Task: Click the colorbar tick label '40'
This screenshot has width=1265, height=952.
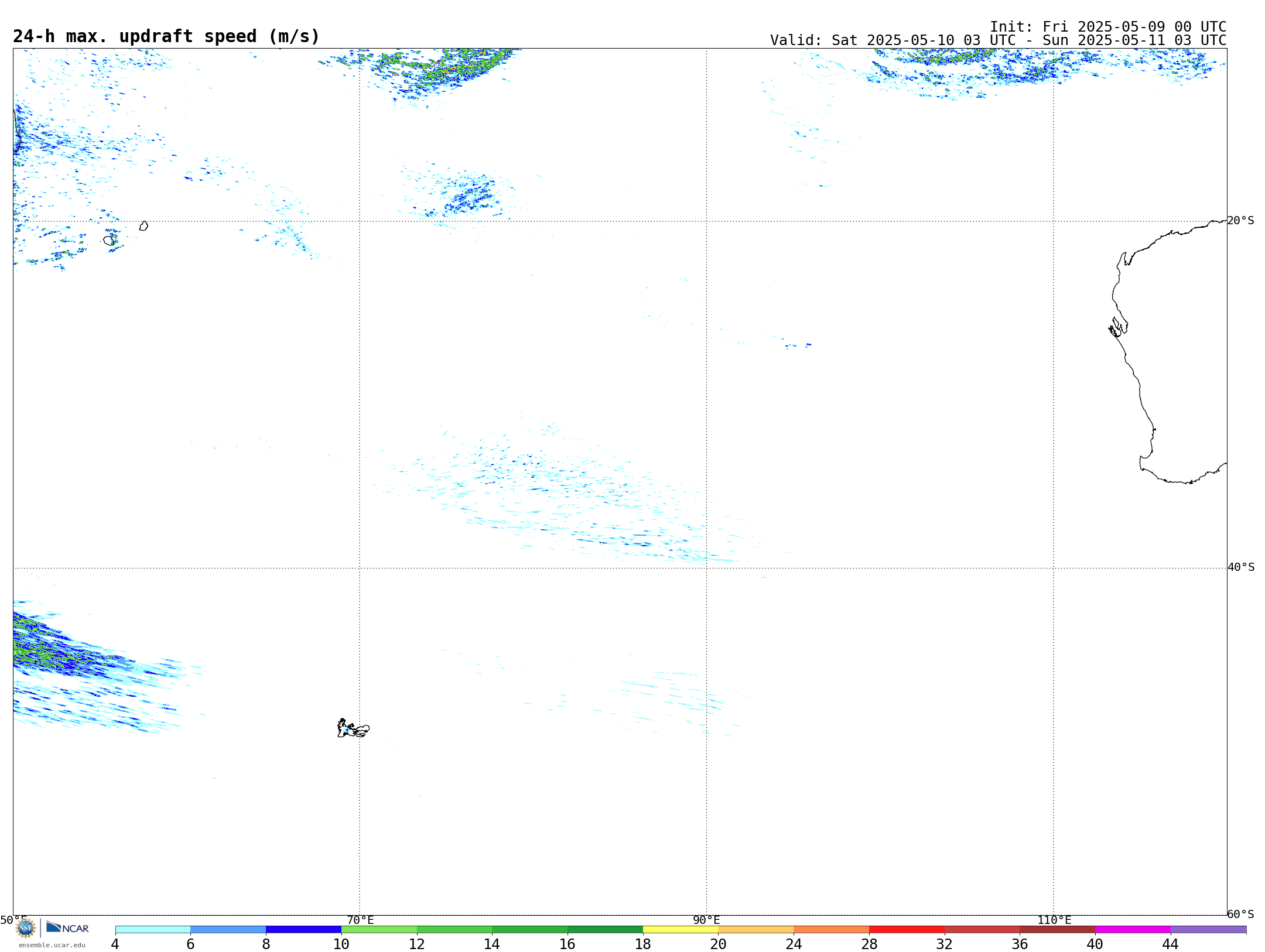Action: (1095, 944)
